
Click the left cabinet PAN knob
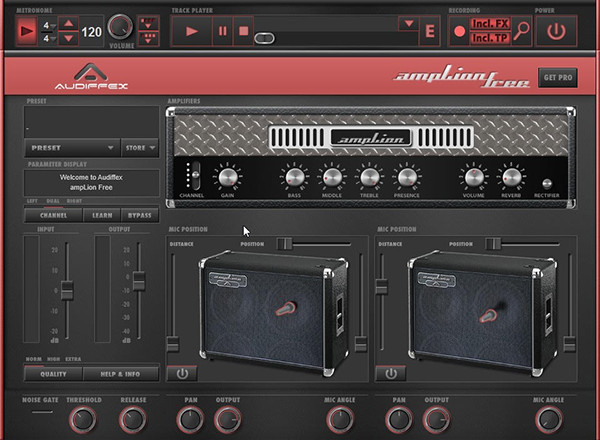click(190, 419)
